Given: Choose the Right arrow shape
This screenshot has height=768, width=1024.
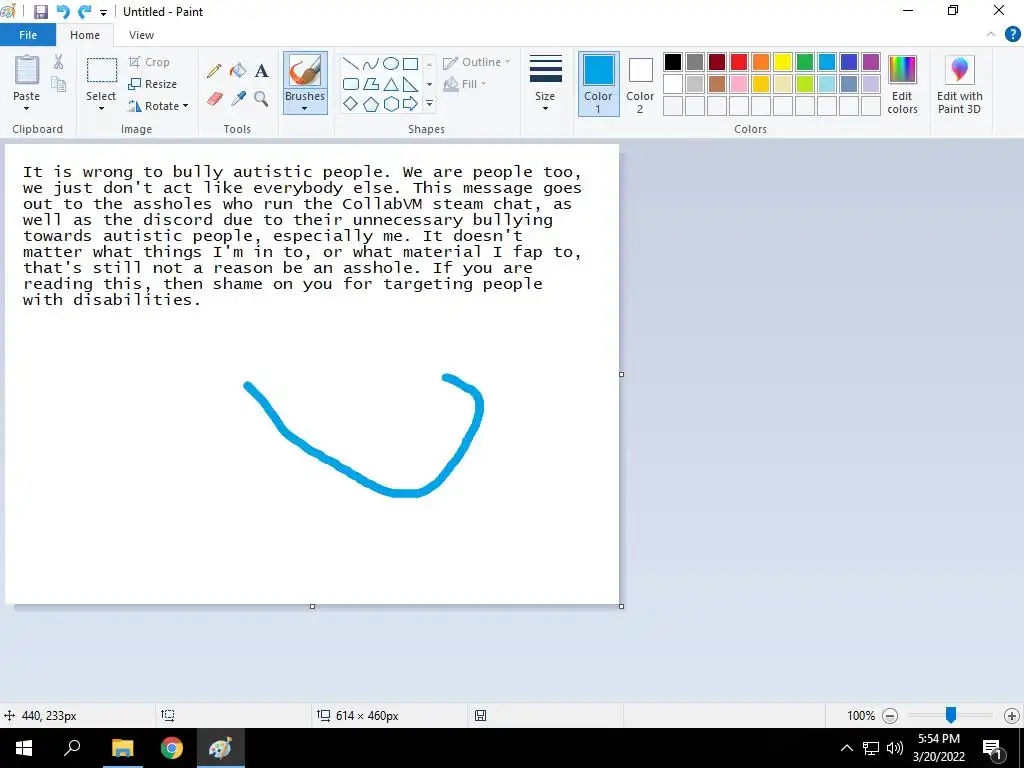Looking at the screenshot, I should coord(410,104).
